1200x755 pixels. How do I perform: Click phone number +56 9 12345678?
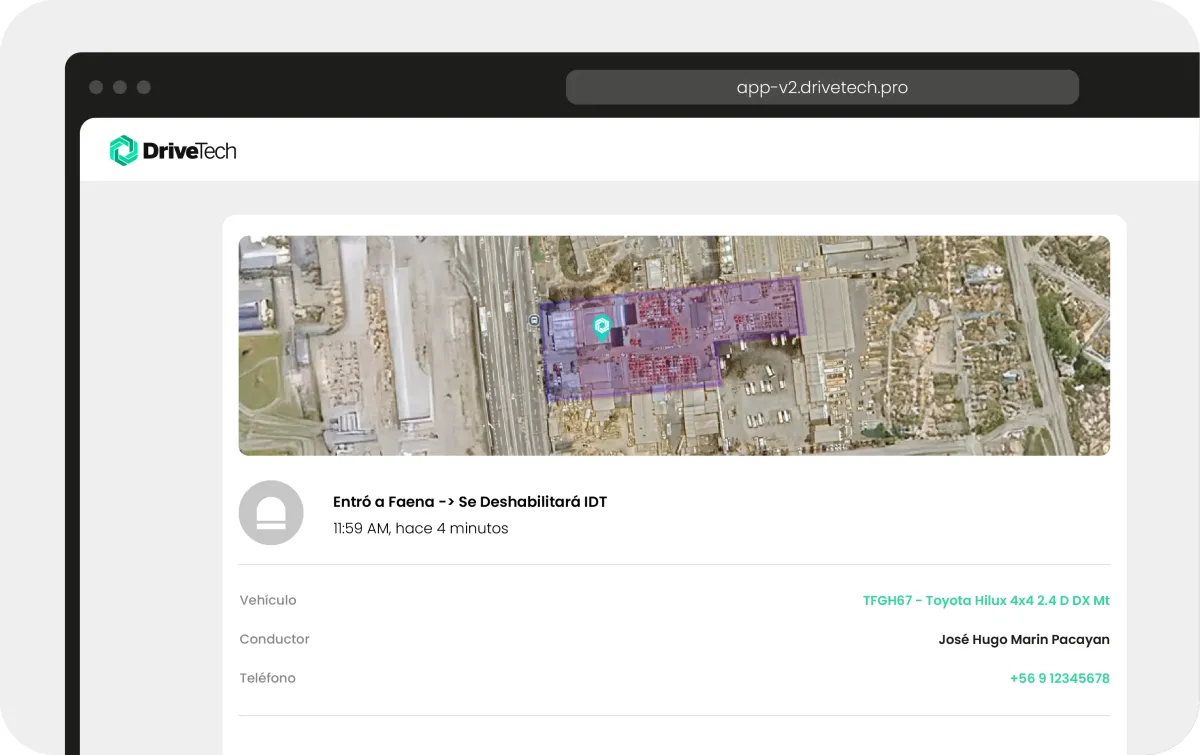[1059, 678]
